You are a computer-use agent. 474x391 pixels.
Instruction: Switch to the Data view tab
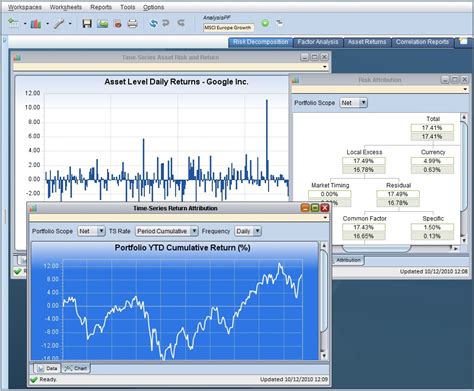[x=47, y=368]
